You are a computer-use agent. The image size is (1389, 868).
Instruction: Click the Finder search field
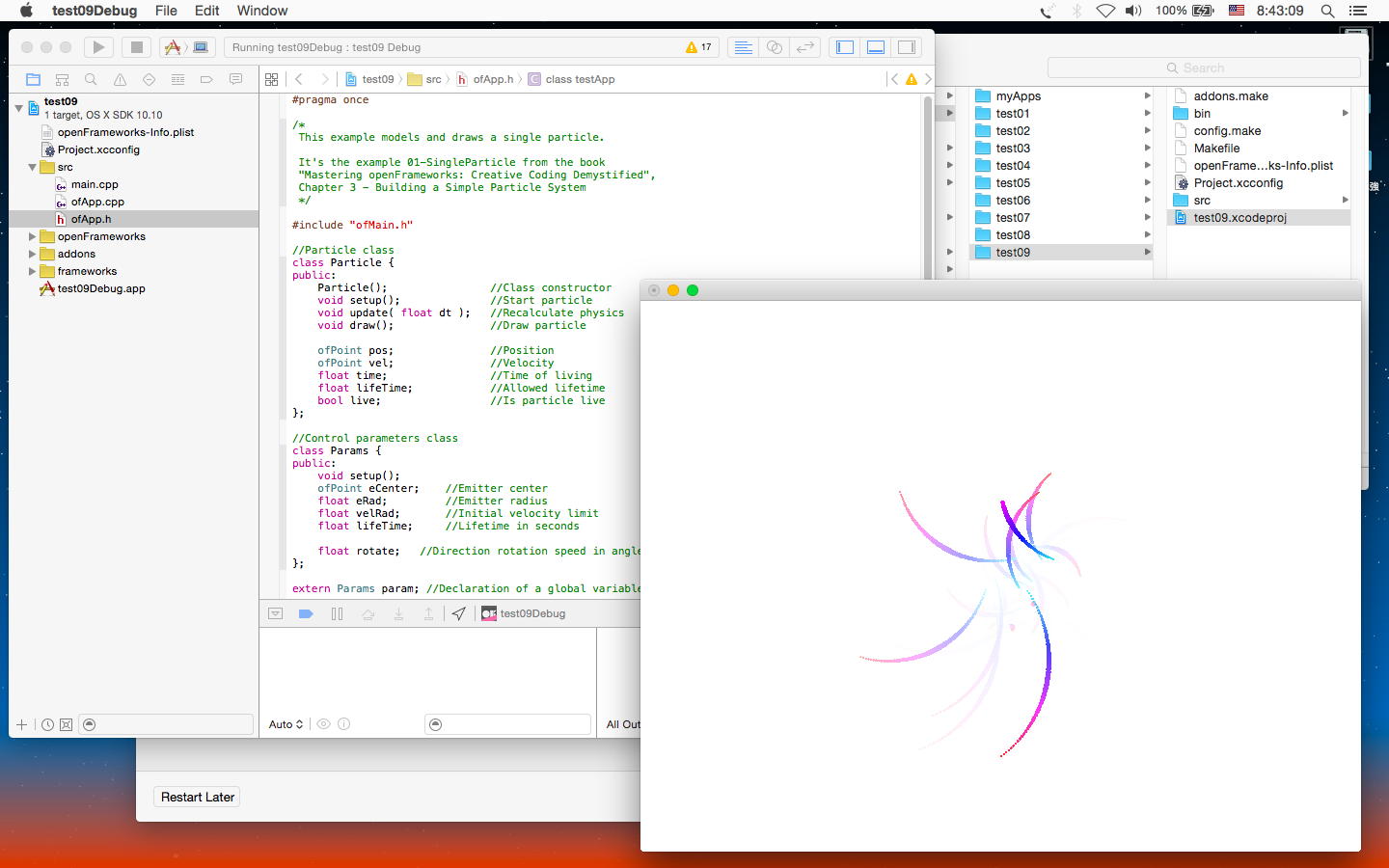point(1203,68)
